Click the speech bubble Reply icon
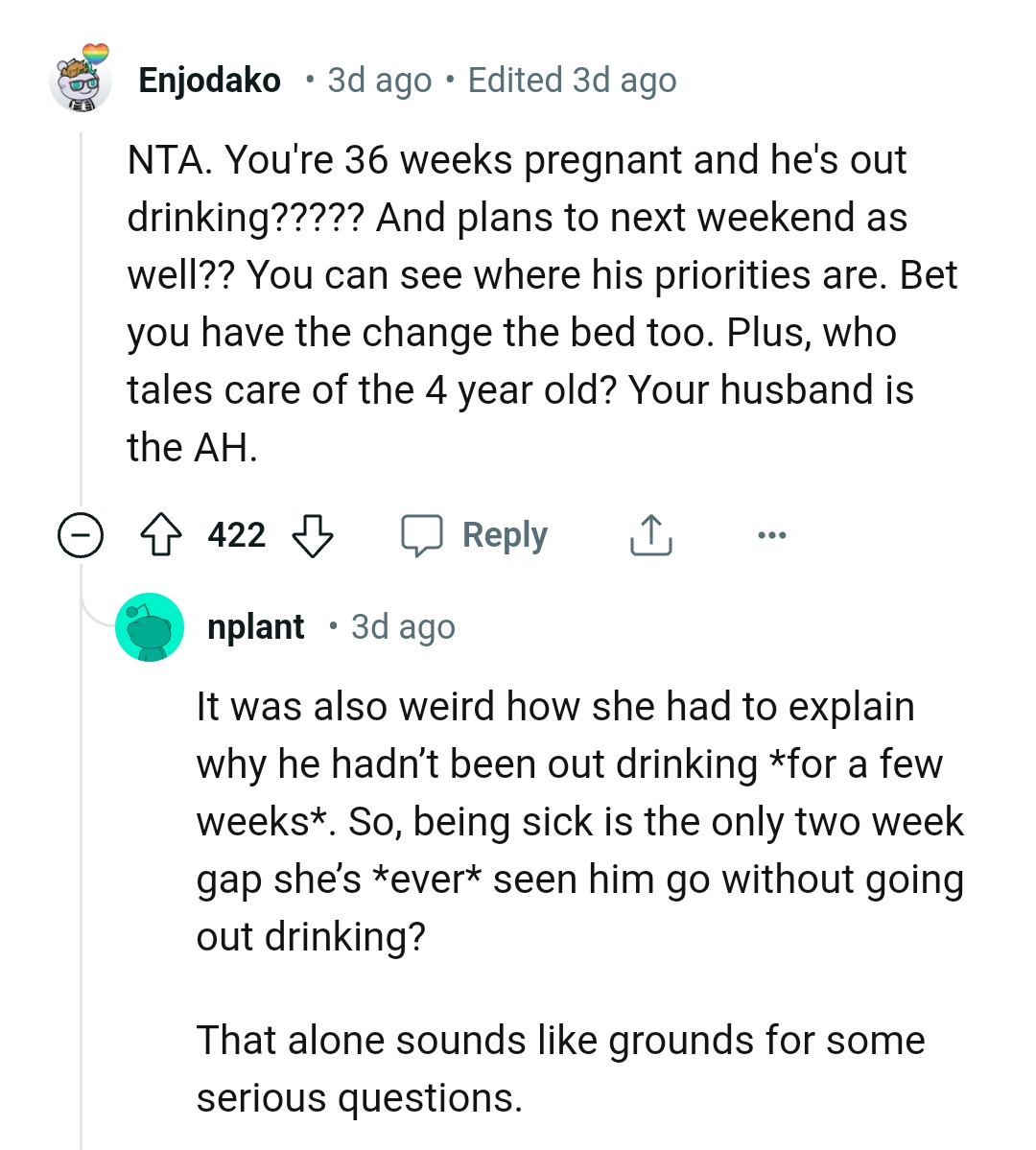The height and width of the screenshot is (1150, 1036). coord(428,535)
